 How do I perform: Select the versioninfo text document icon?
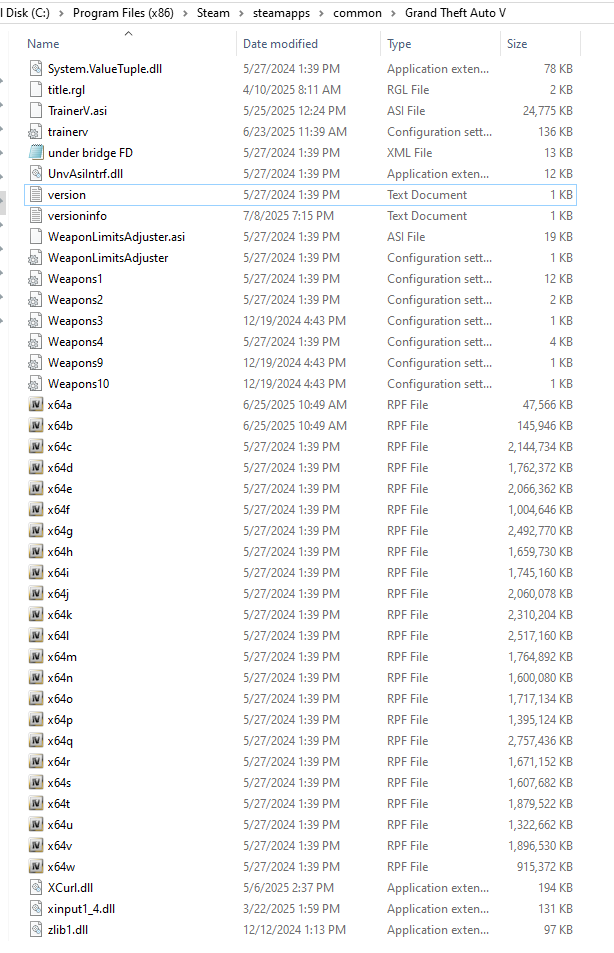tap(36, 216)
